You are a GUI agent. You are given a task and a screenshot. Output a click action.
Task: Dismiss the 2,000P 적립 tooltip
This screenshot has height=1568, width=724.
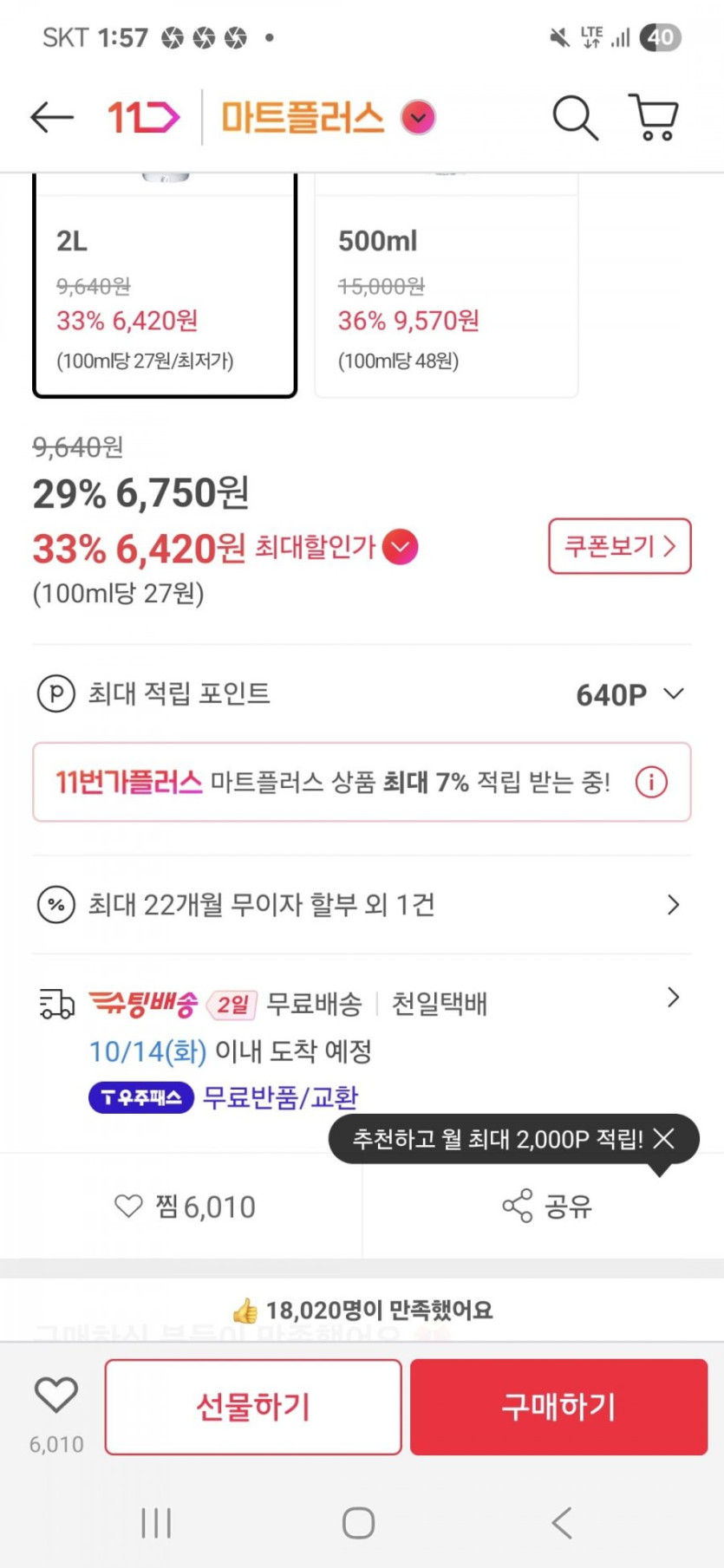click(663, 1138)
